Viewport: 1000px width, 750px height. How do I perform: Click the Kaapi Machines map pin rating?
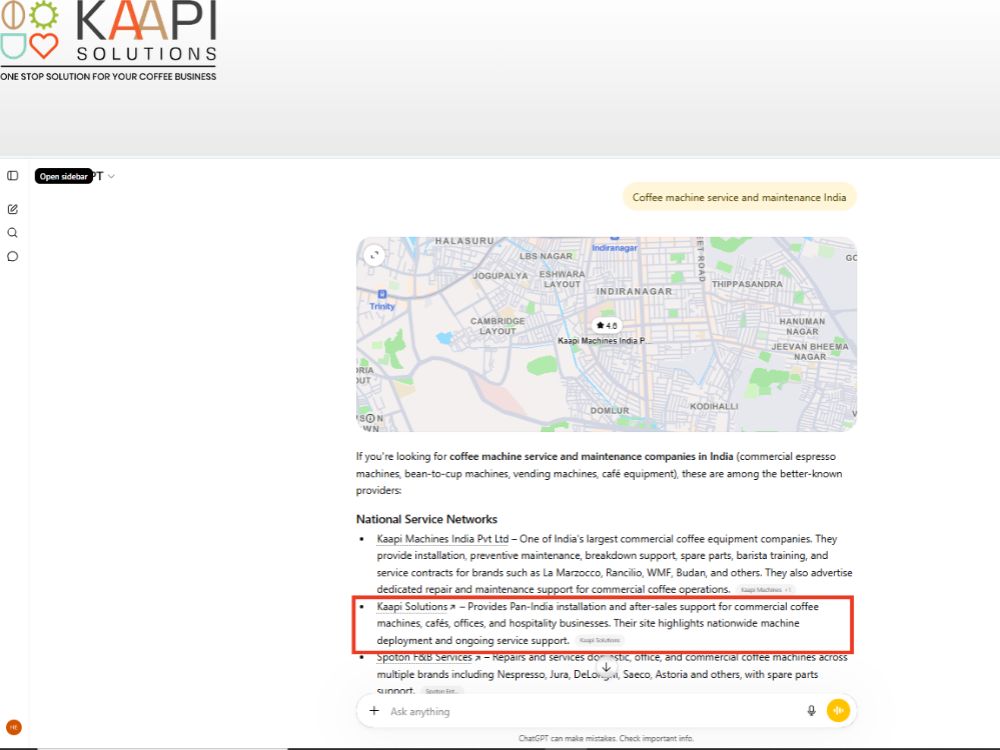pos(606,325)
